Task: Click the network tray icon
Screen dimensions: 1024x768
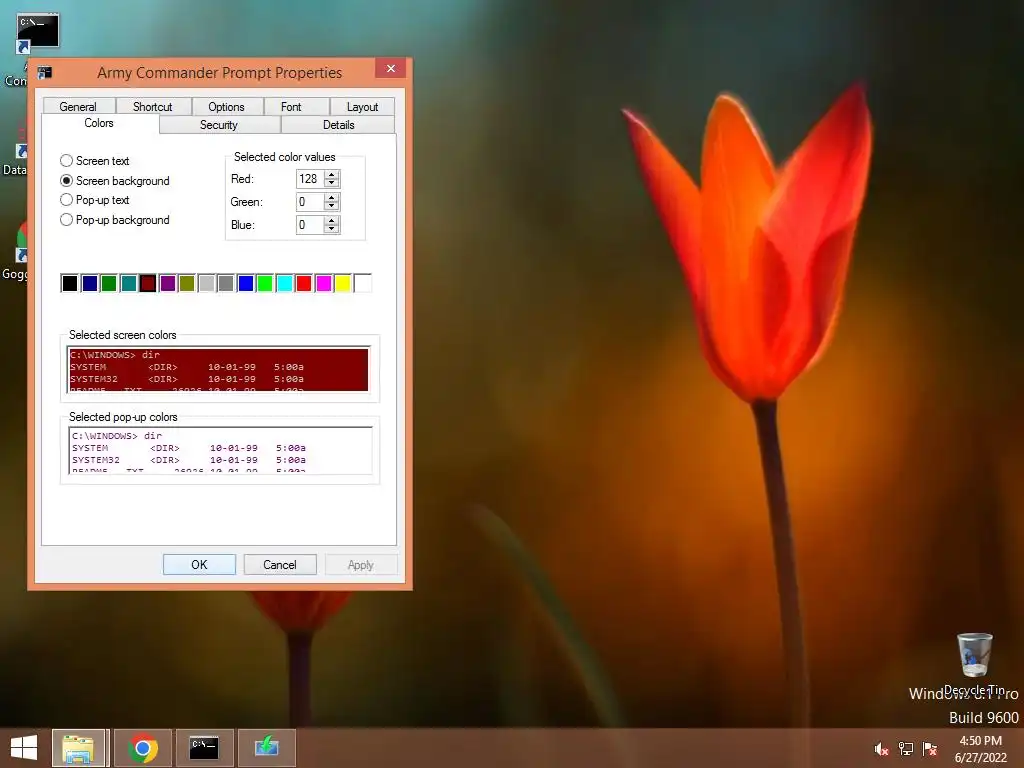Action: tap(906, 749)
